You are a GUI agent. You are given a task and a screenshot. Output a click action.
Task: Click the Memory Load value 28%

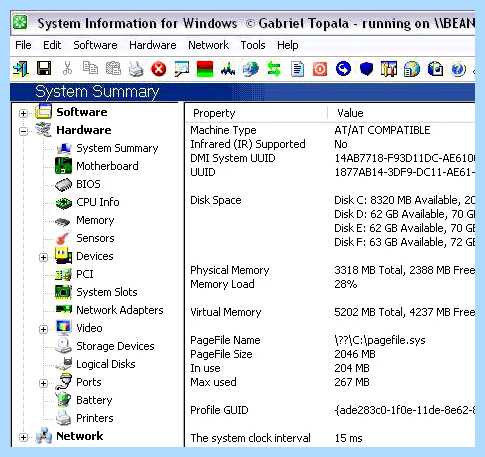(x=346, y=284)
